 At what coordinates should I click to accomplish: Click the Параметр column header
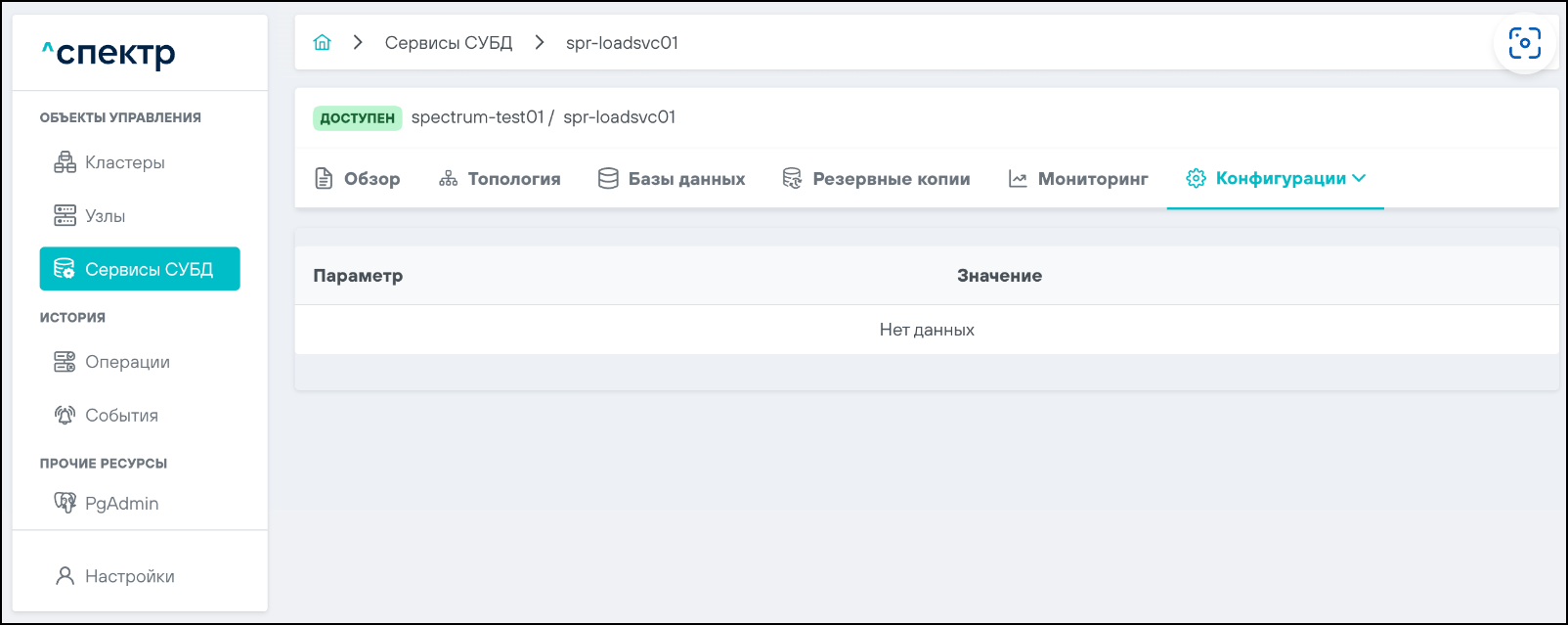click(358, 276)
